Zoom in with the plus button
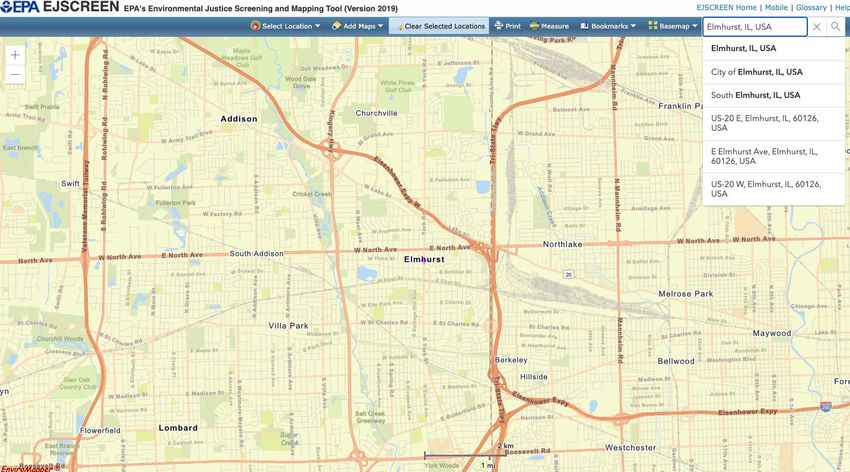The image size is (850, 472). [x=15, y=55]
